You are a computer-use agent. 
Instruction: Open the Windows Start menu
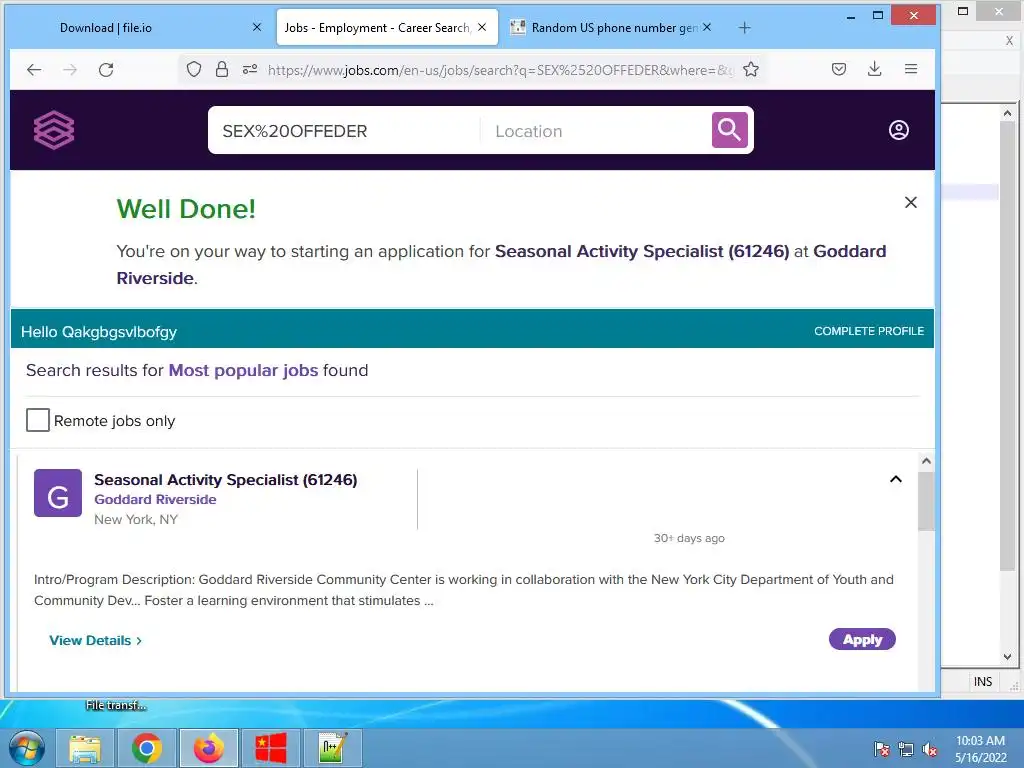click(26, 748)
